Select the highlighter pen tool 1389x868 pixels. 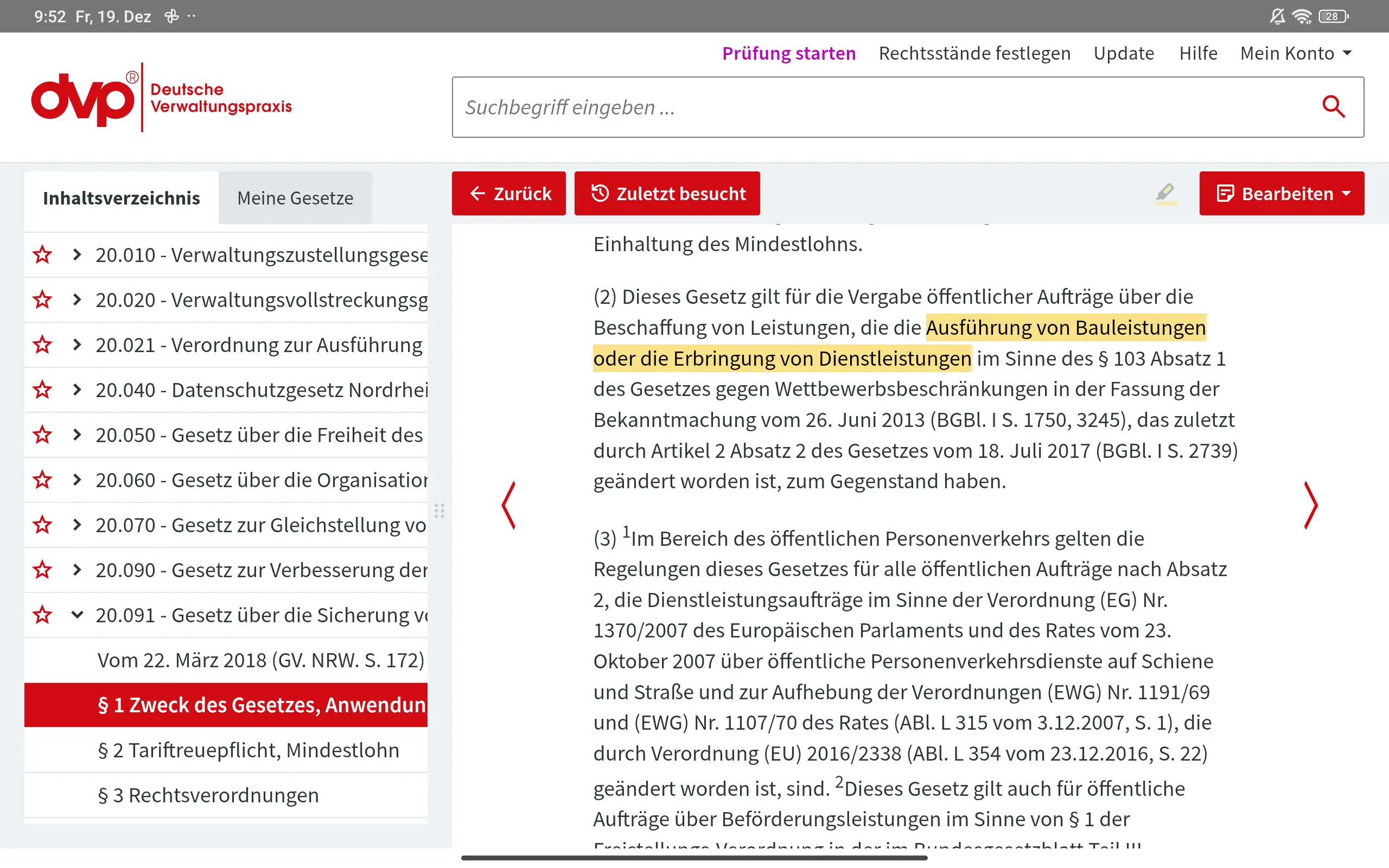pos(1164,194)
